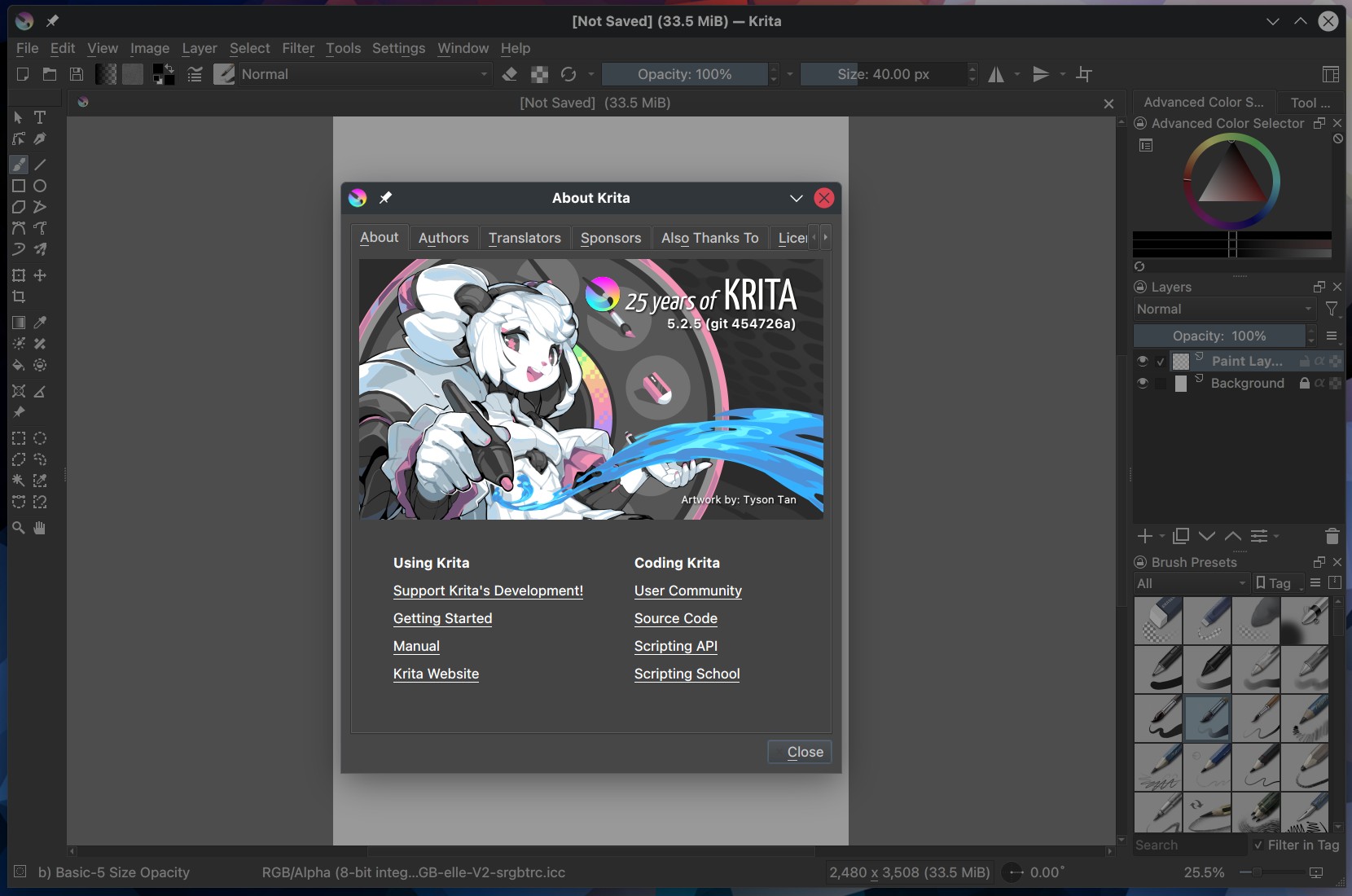Open the Scripting School link
The height and width of the screenshot is (896, 1352).
[687, 674]
